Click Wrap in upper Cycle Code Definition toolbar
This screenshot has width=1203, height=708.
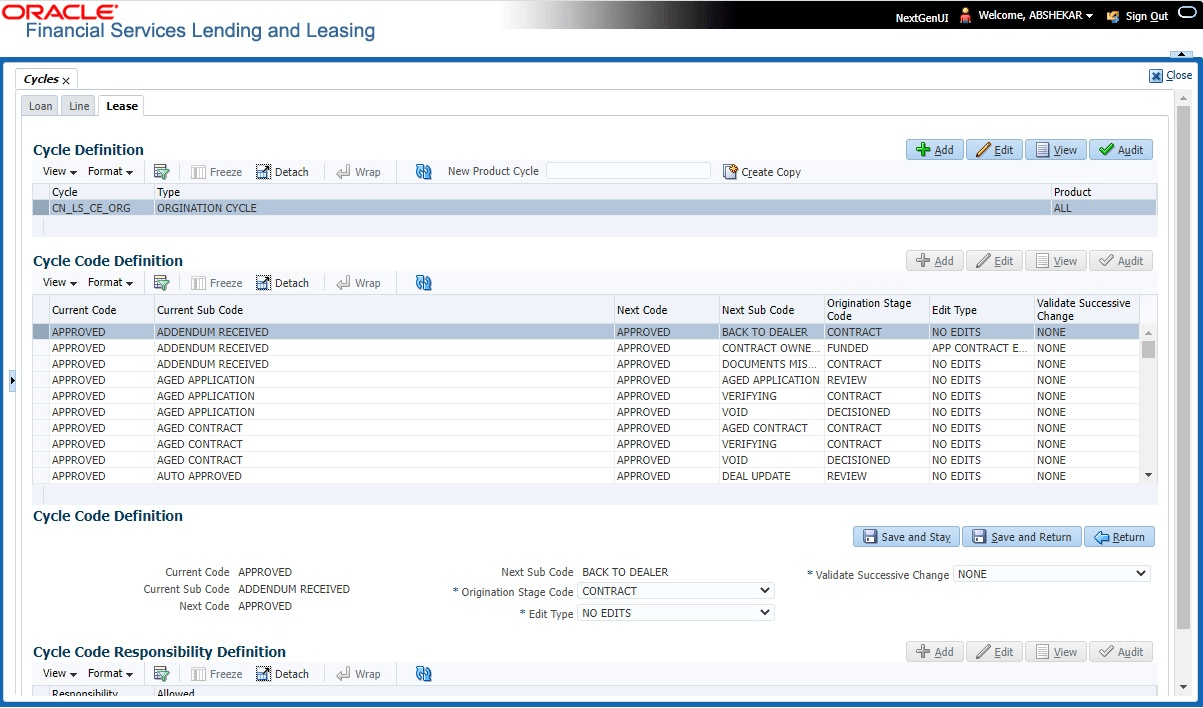pyautogui.click(x=358, y=283)
